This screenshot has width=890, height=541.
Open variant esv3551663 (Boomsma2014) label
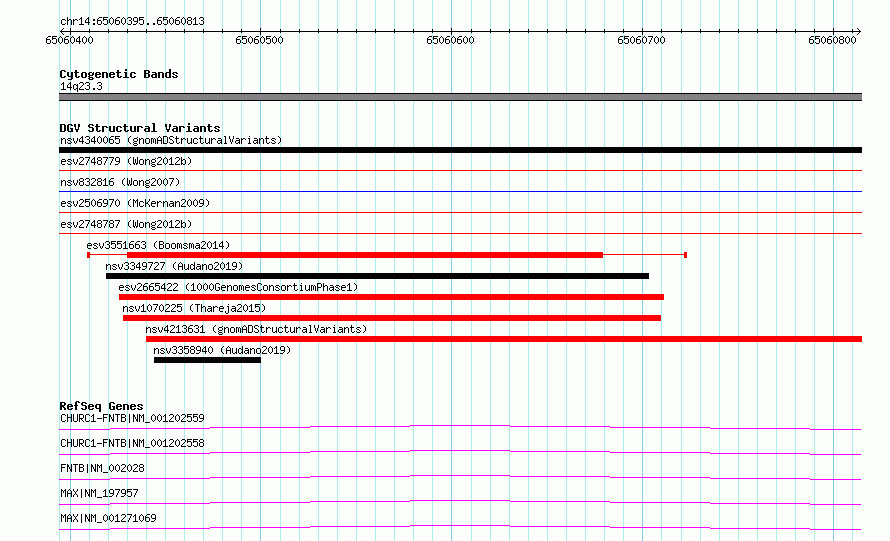pos(158,245)
